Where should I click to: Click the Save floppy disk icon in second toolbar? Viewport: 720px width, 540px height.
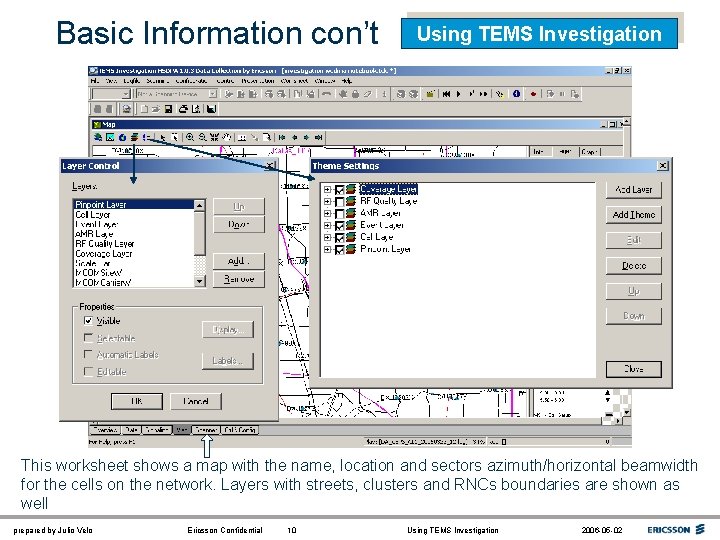point(169,109)
